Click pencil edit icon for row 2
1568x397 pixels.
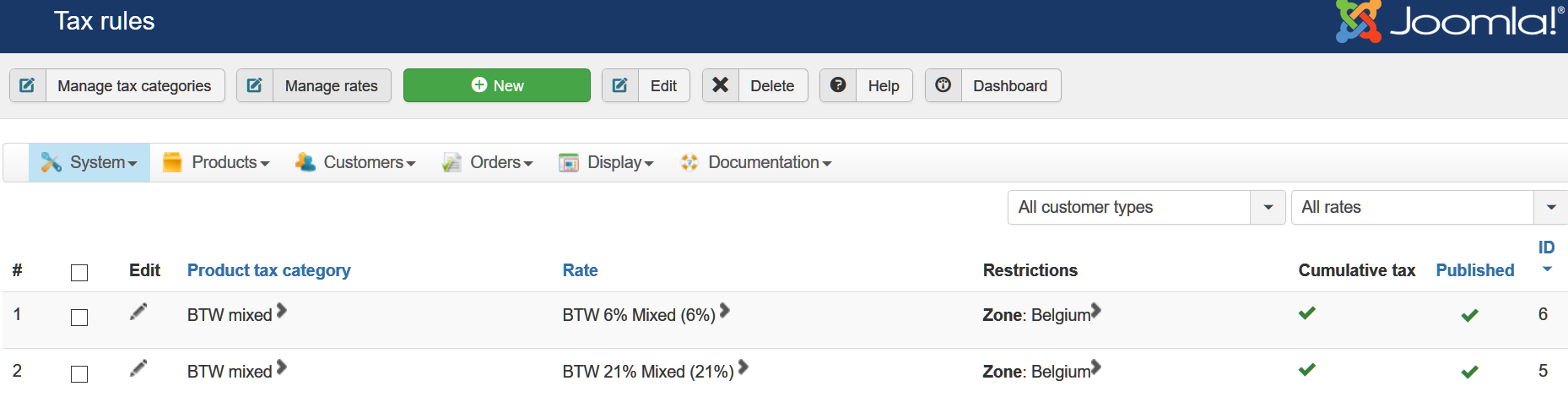point(138,368)
